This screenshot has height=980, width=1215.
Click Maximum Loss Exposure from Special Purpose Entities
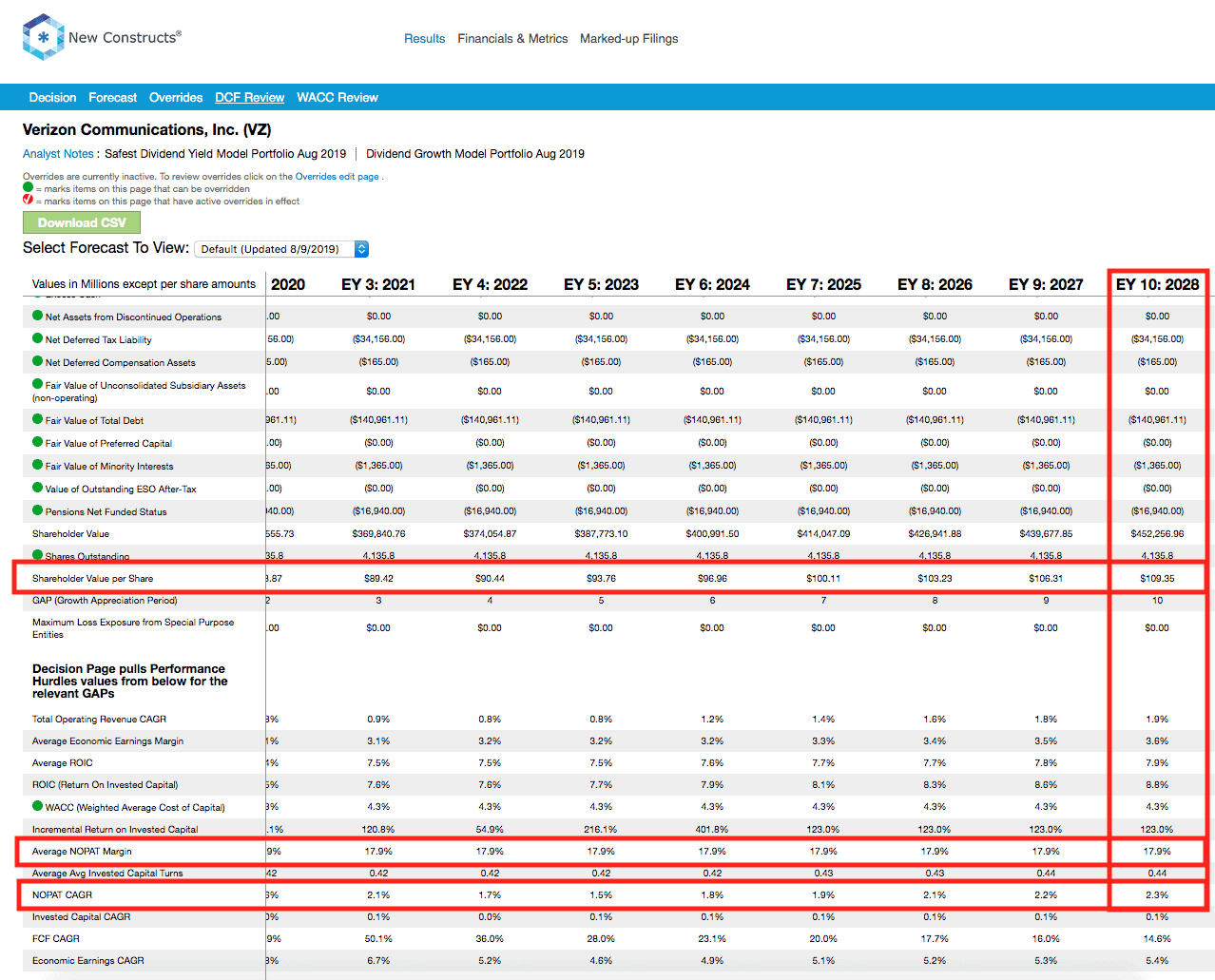[133, 628]
